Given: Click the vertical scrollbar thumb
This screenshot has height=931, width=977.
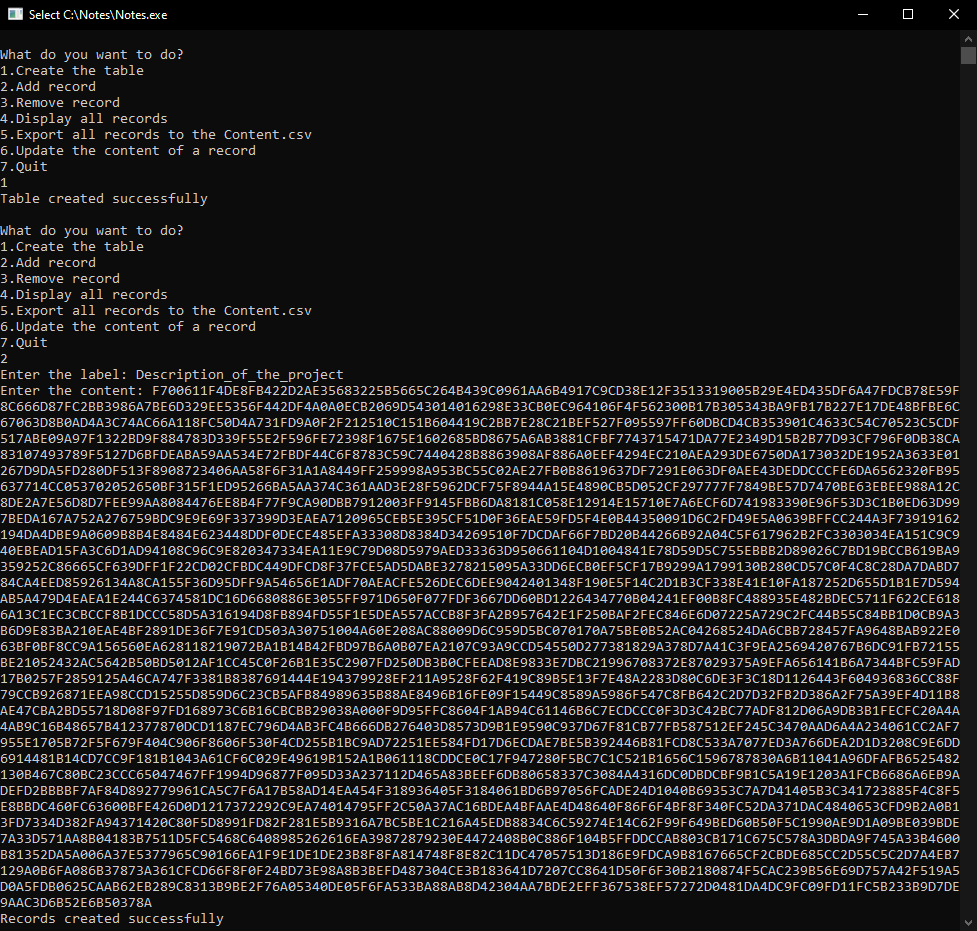Looking at the screenshot, I should coord(968,56).
